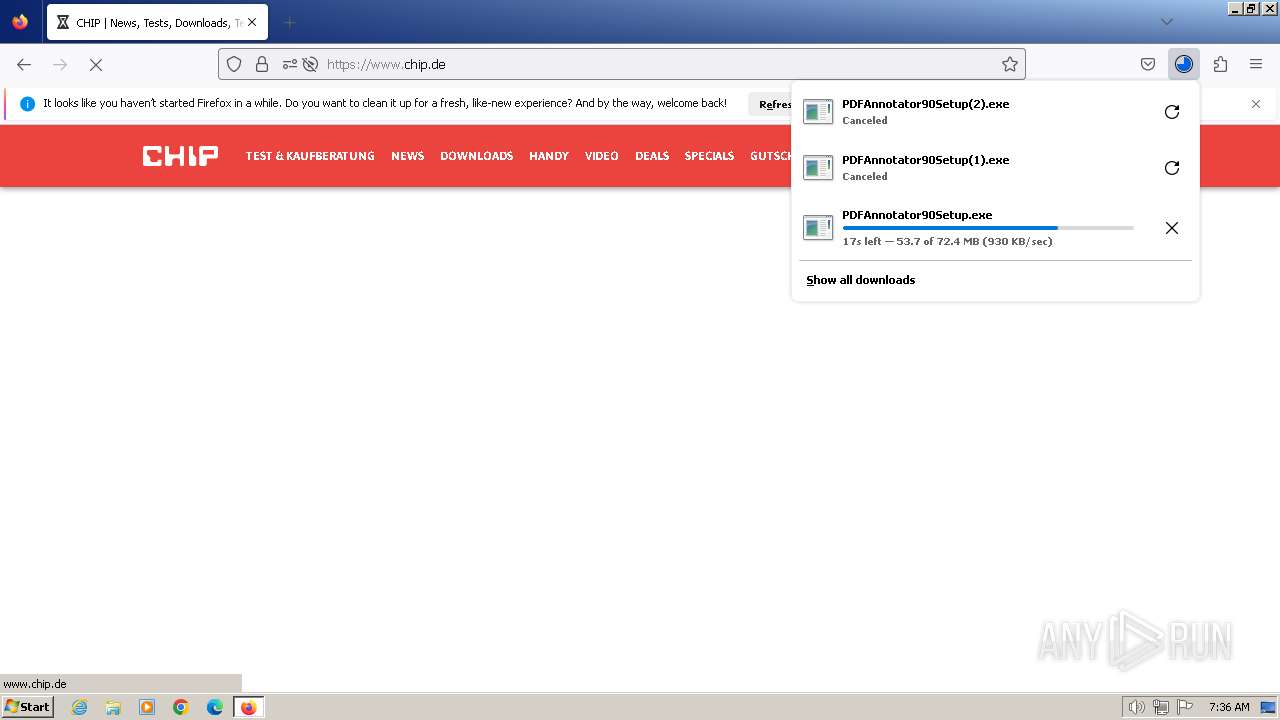Click file icon of PDFAnnotator90Setup(2).exe
Screen dimensions: 1280x720
[818, 112]
